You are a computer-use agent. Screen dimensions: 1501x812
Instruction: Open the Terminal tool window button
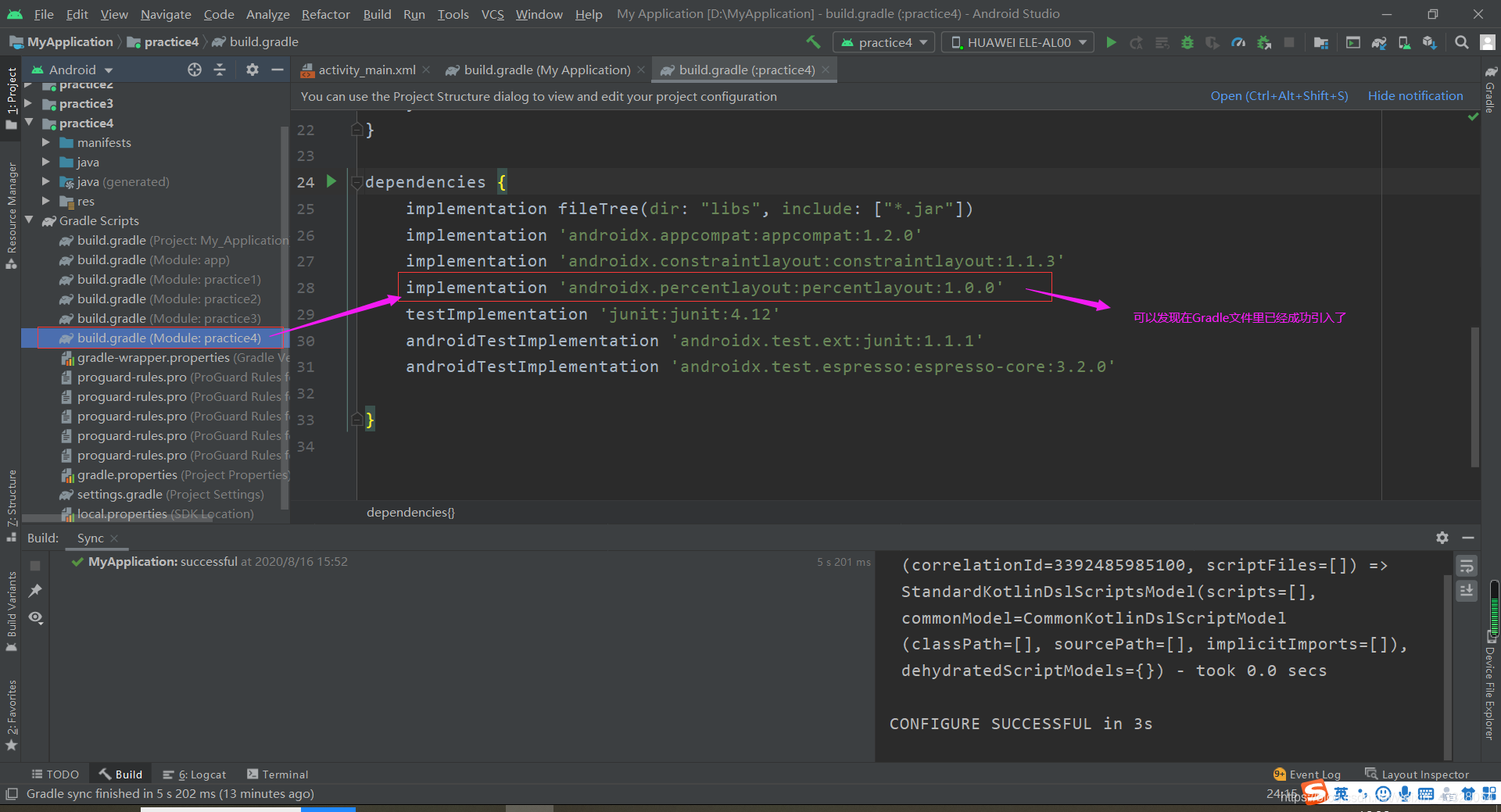point(278,774)
